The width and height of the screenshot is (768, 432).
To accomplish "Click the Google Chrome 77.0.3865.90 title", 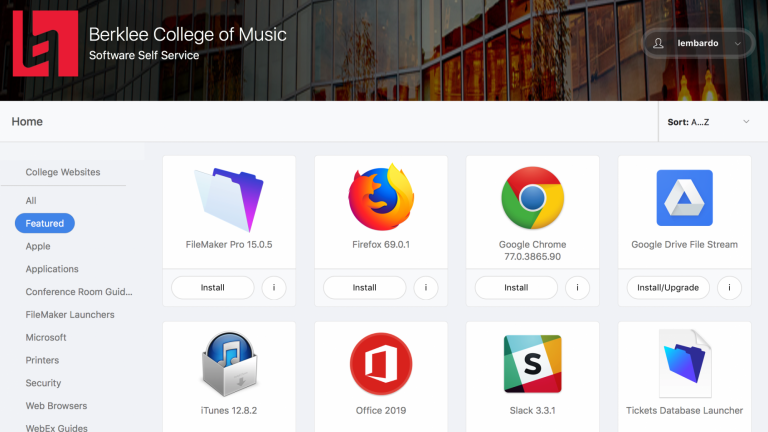I will pyautogui.click(x=532, y=250).
